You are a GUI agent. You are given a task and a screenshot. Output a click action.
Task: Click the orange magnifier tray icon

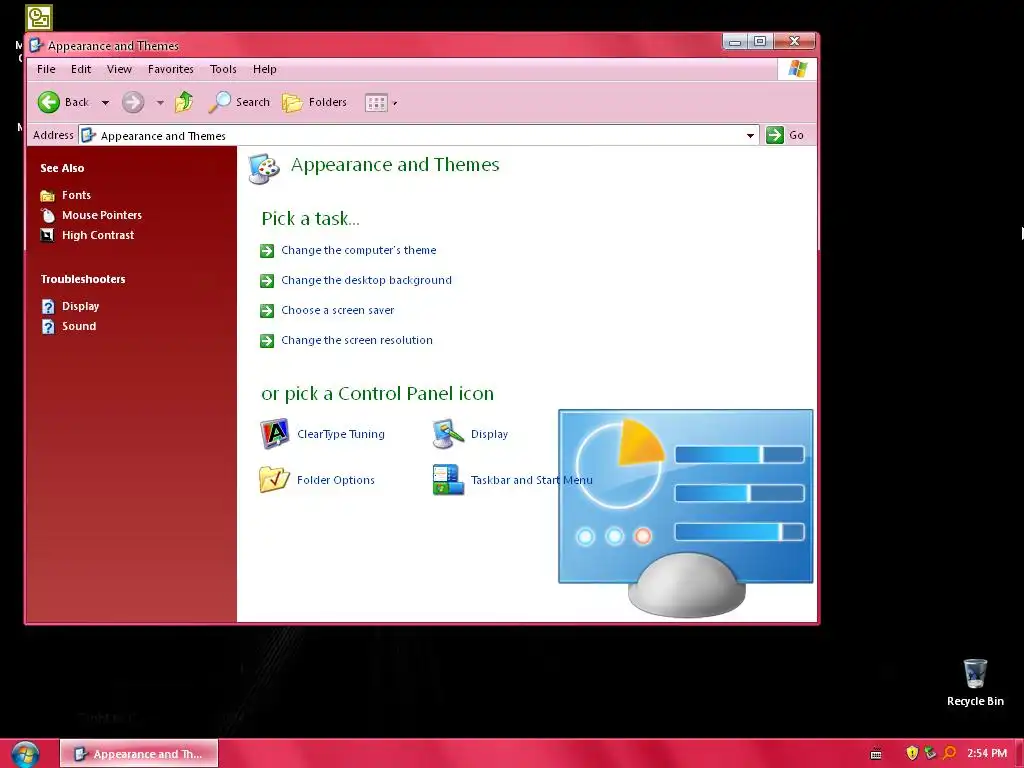point(950,753)
